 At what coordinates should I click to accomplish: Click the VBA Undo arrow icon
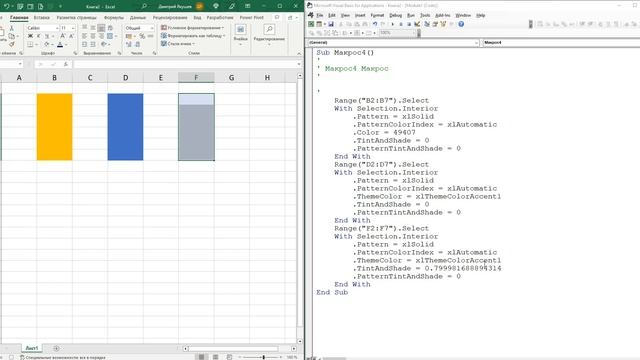coord(375,24)
